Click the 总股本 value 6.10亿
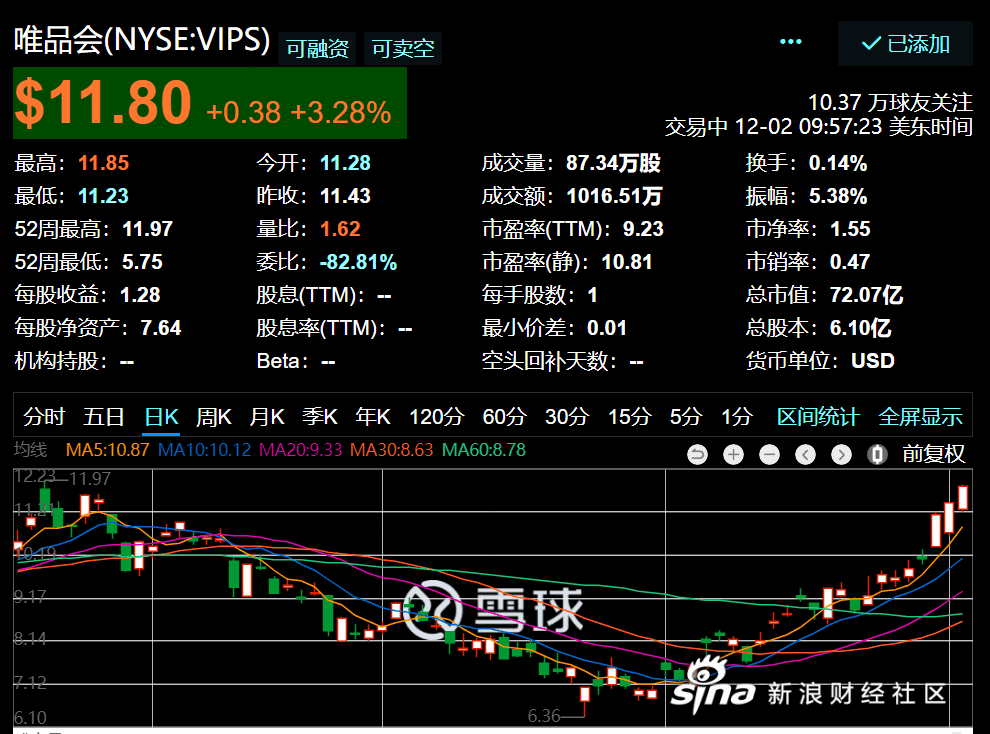990x734 pixels. point(861,328)
